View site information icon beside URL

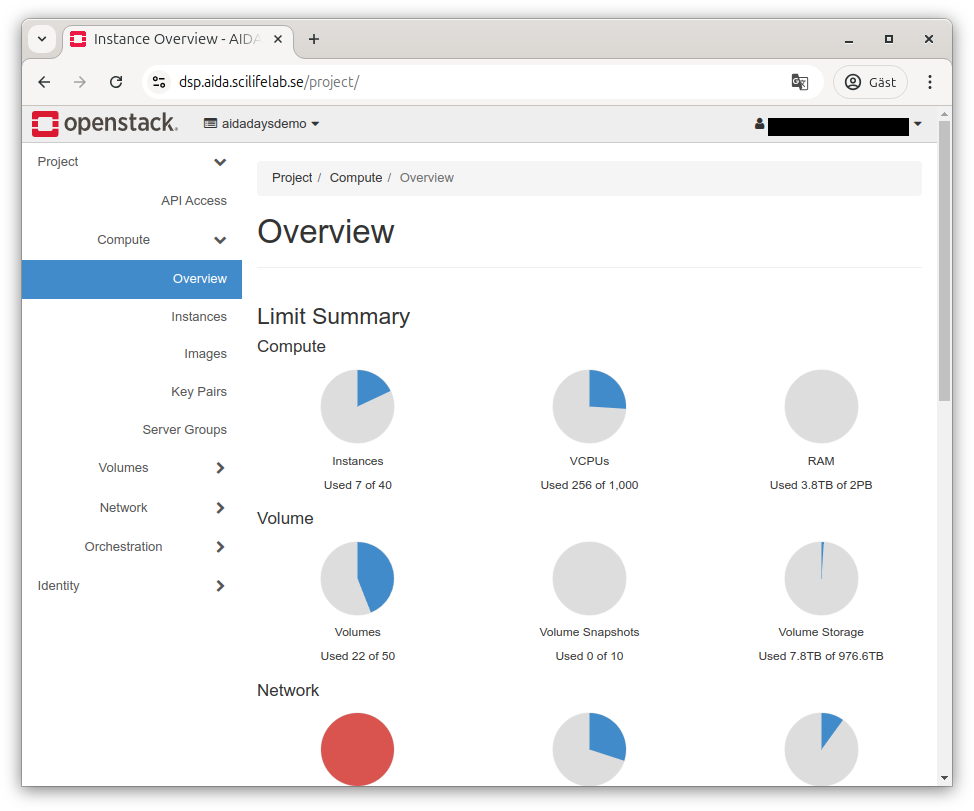click(x=159, y=82)
